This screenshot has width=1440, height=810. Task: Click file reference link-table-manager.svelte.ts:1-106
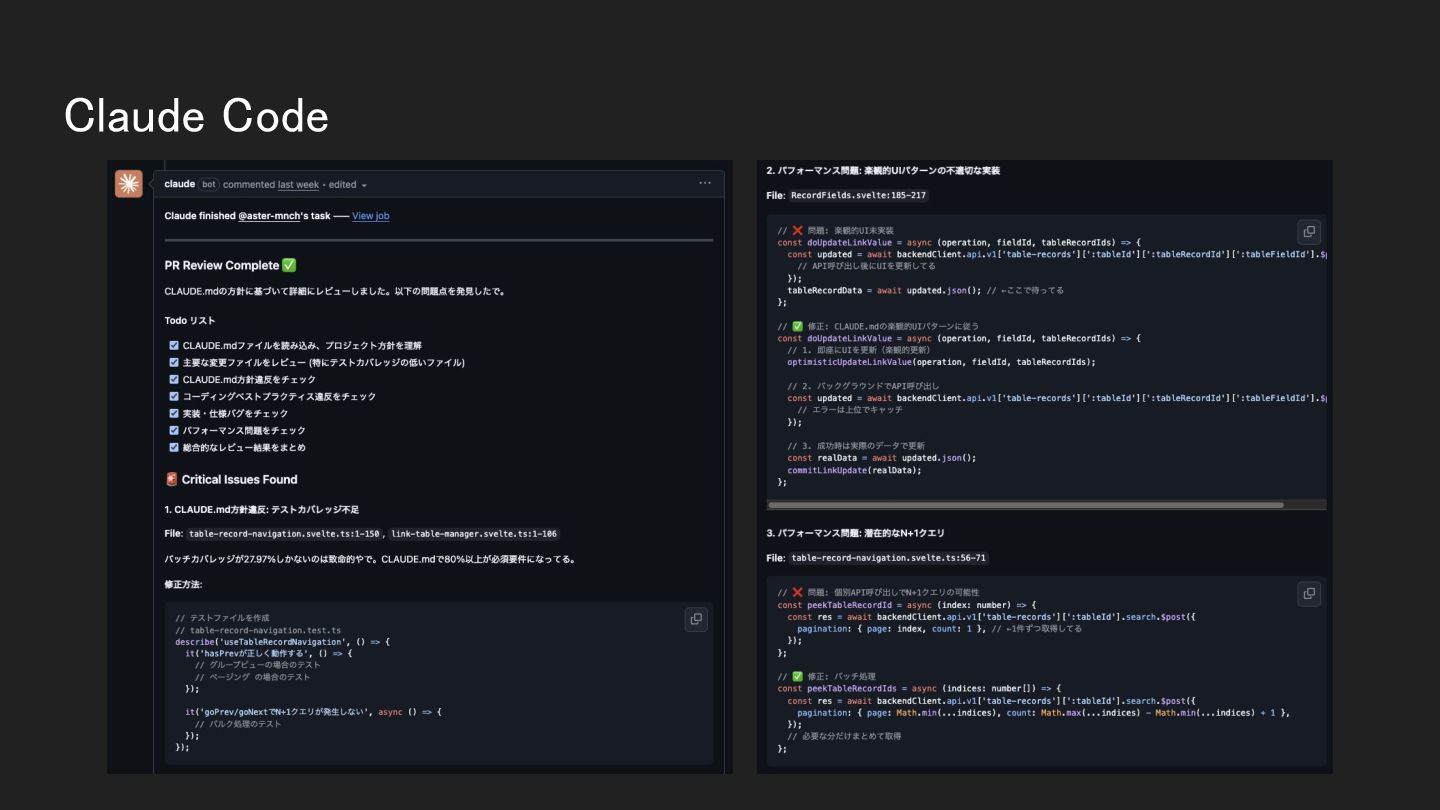point(475,534)
